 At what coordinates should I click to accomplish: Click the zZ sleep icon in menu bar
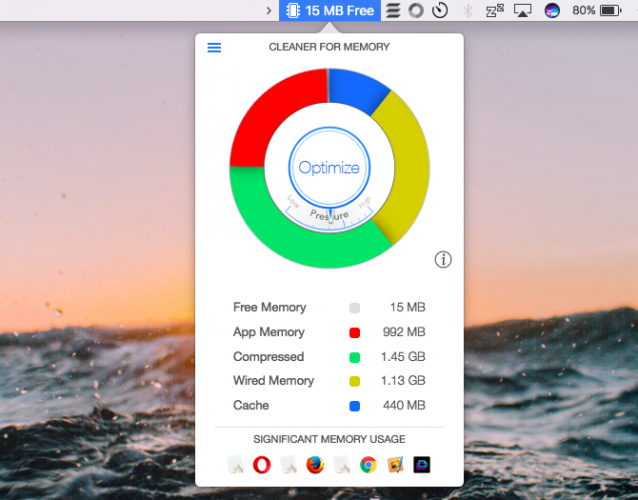tap(495, 11)
